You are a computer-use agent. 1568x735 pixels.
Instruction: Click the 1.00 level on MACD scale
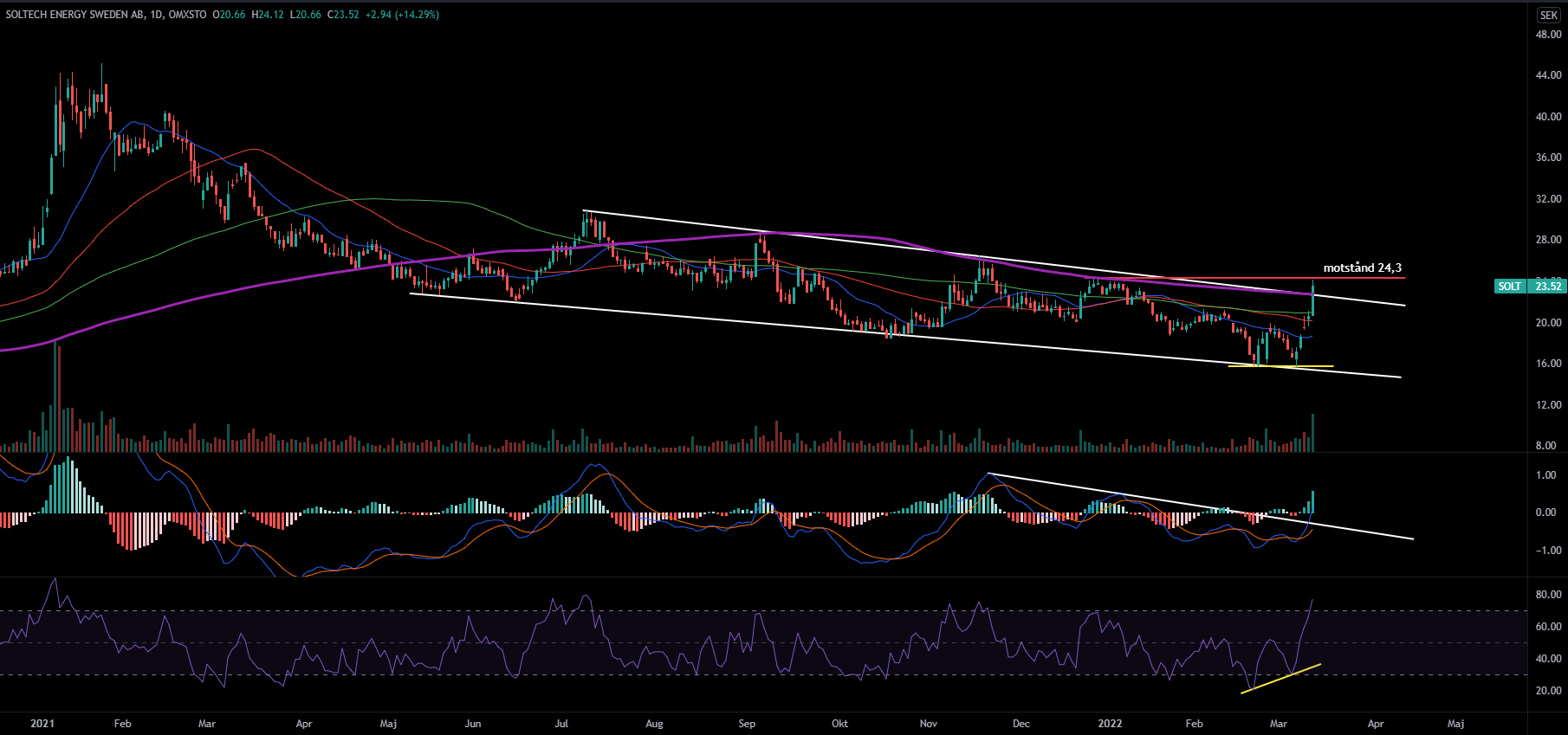point(1545,475)
